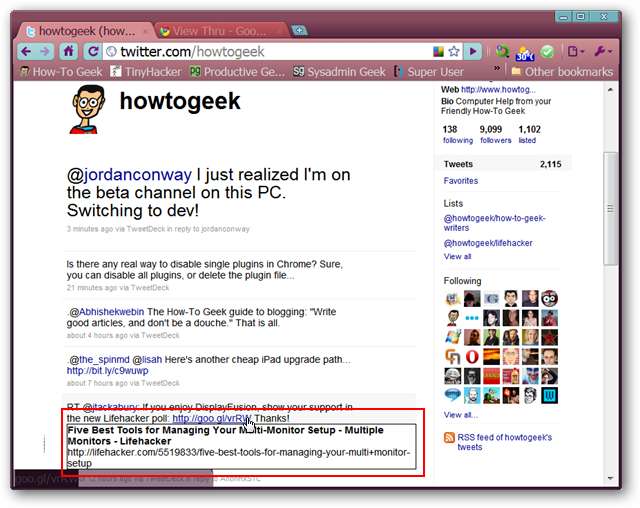The image size is (640, 508).
Task: Click the Favorites link in sidebar
Action: point(460,181)
